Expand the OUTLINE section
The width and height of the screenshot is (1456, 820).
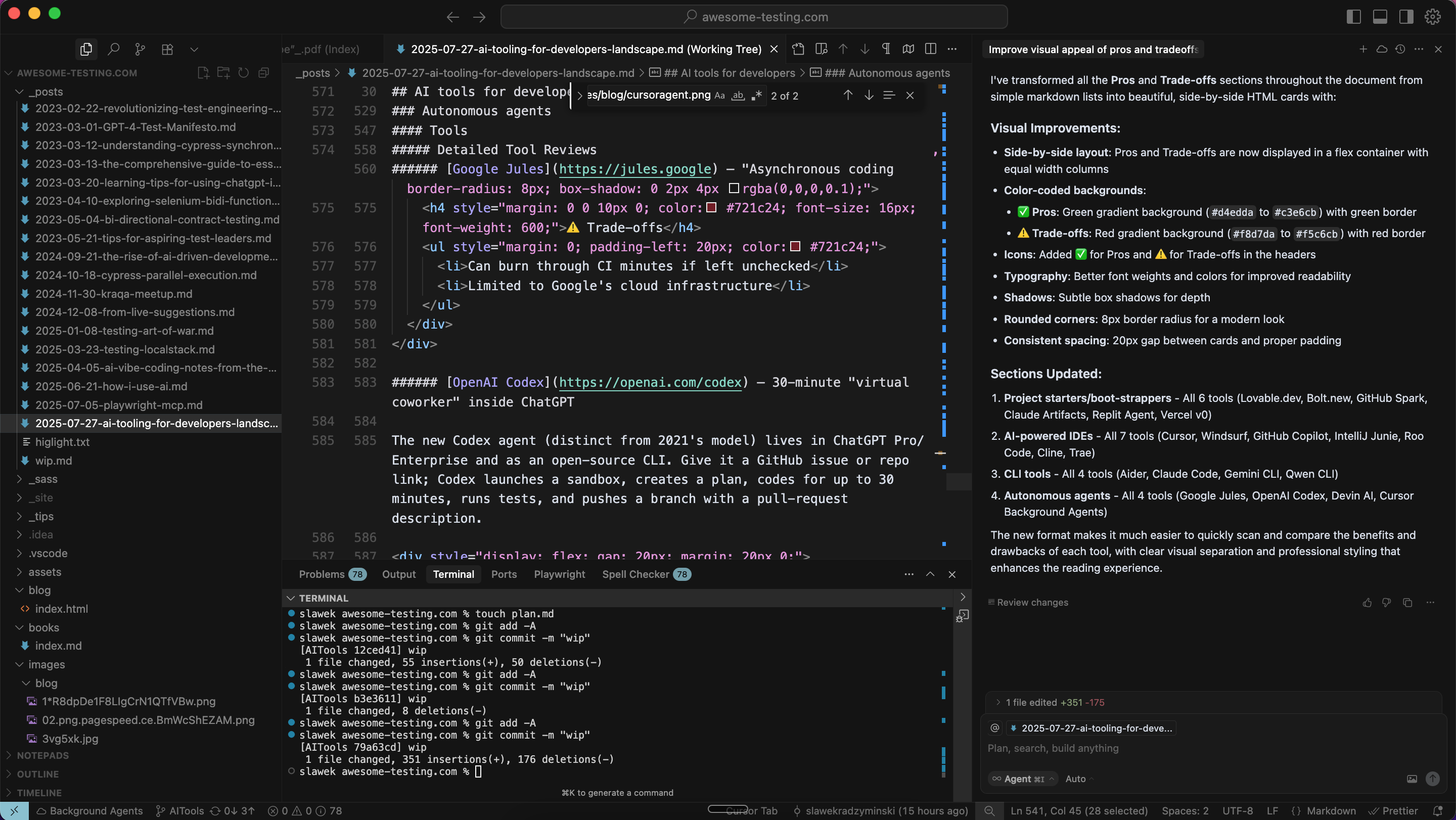37,774
